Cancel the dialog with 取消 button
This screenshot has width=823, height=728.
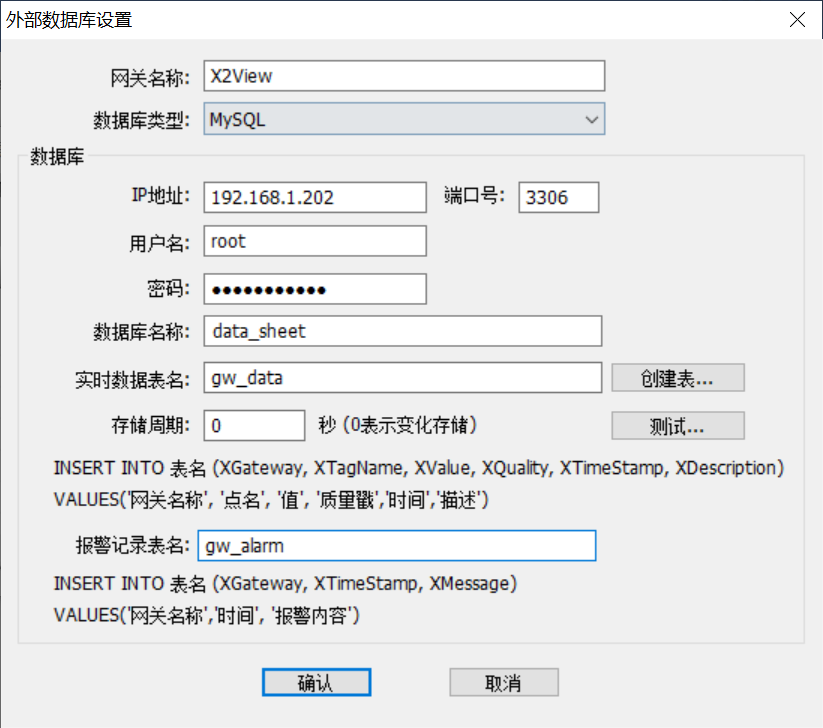[504, 682]
